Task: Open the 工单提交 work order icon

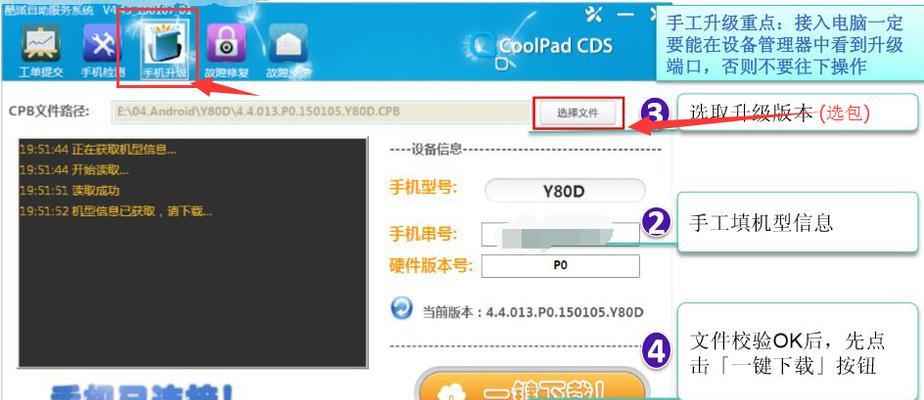Action: pos(41,51)
